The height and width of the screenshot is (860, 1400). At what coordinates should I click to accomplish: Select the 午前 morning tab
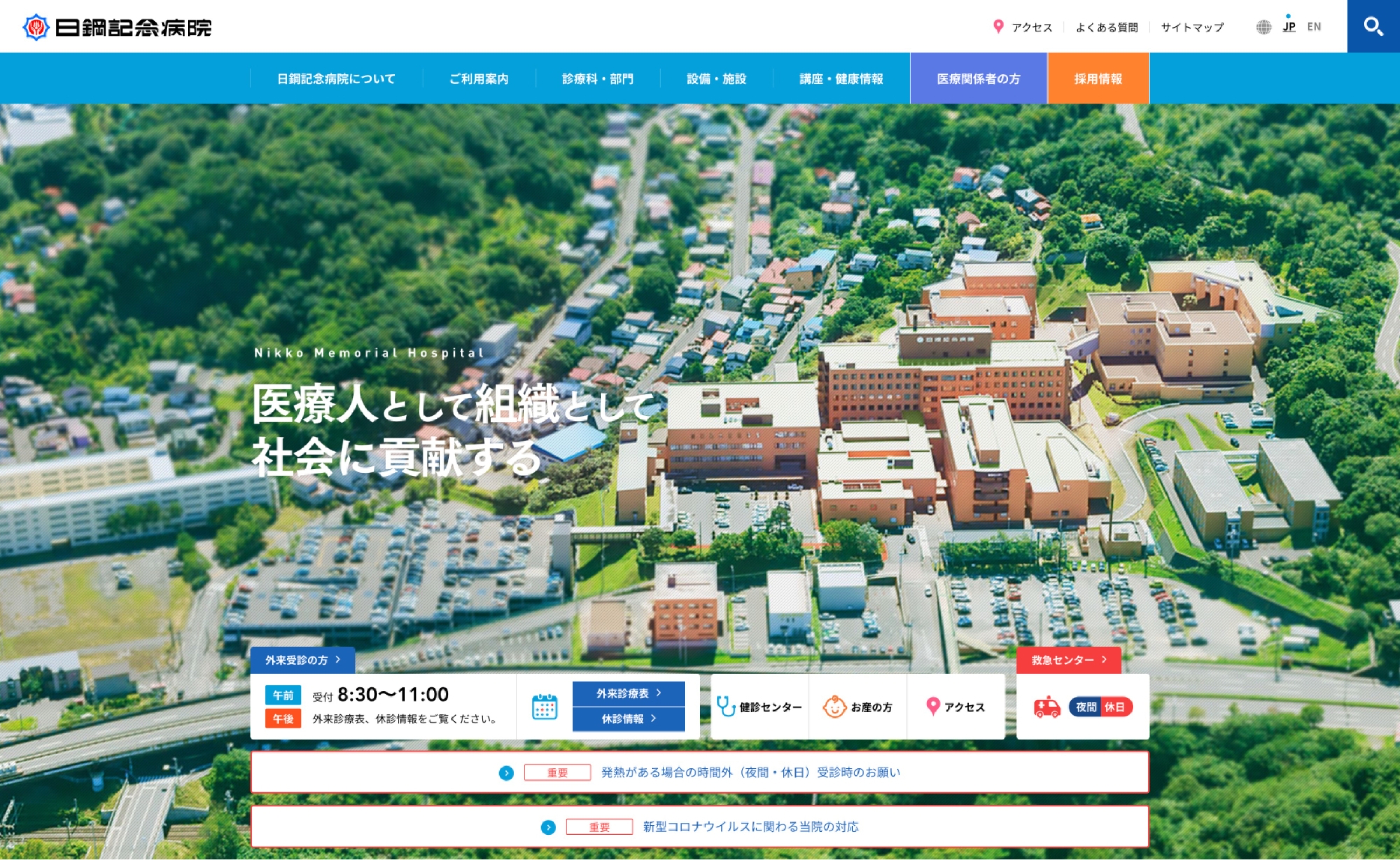[x=283, y=695]
